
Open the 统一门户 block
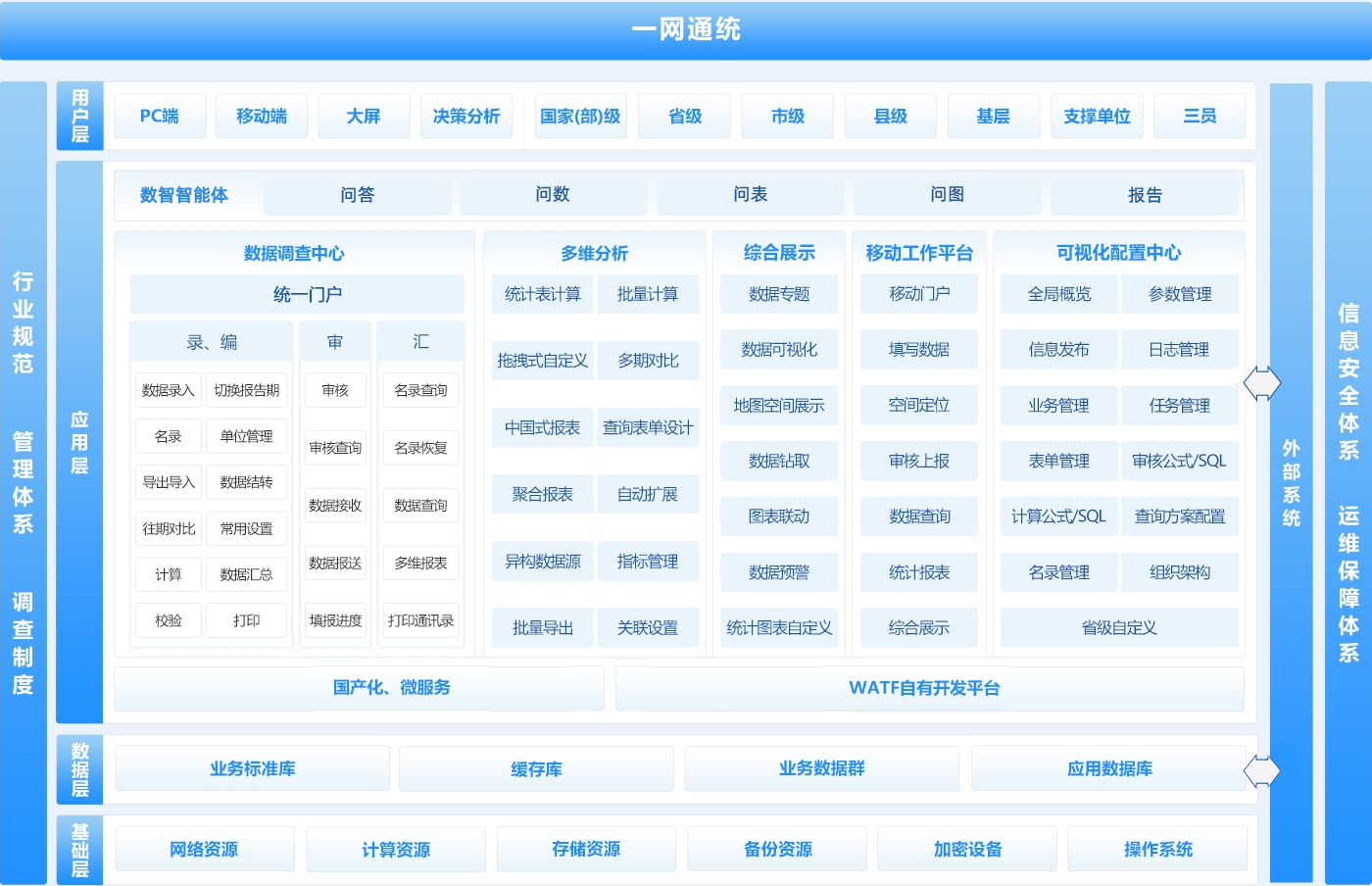[x=297, y=295]
